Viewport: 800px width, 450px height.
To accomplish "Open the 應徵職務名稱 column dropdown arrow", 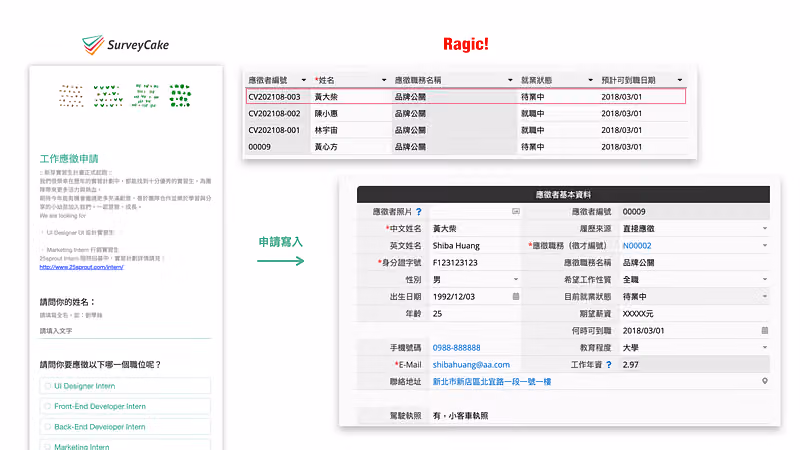I will 510,80.
